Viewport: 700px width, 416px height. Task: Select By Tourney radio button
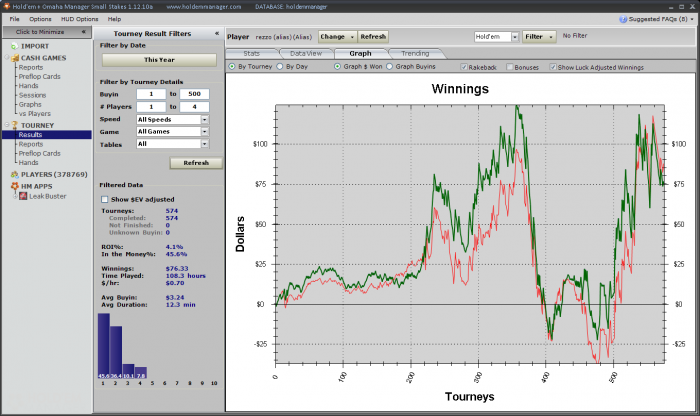coord(232,67)
